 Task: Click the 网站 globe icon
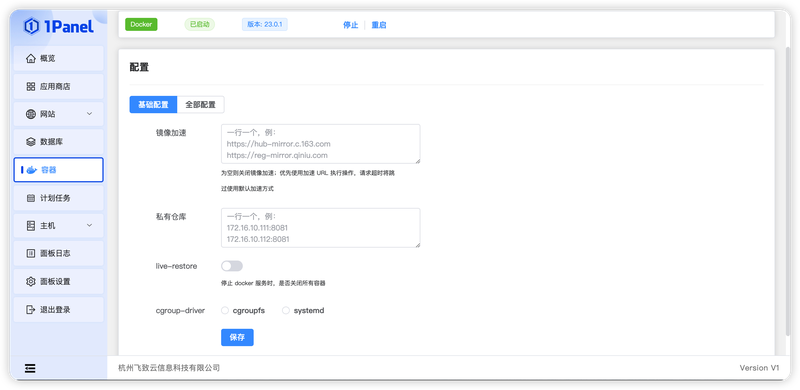pyautogui.click(x=31, y=114)
